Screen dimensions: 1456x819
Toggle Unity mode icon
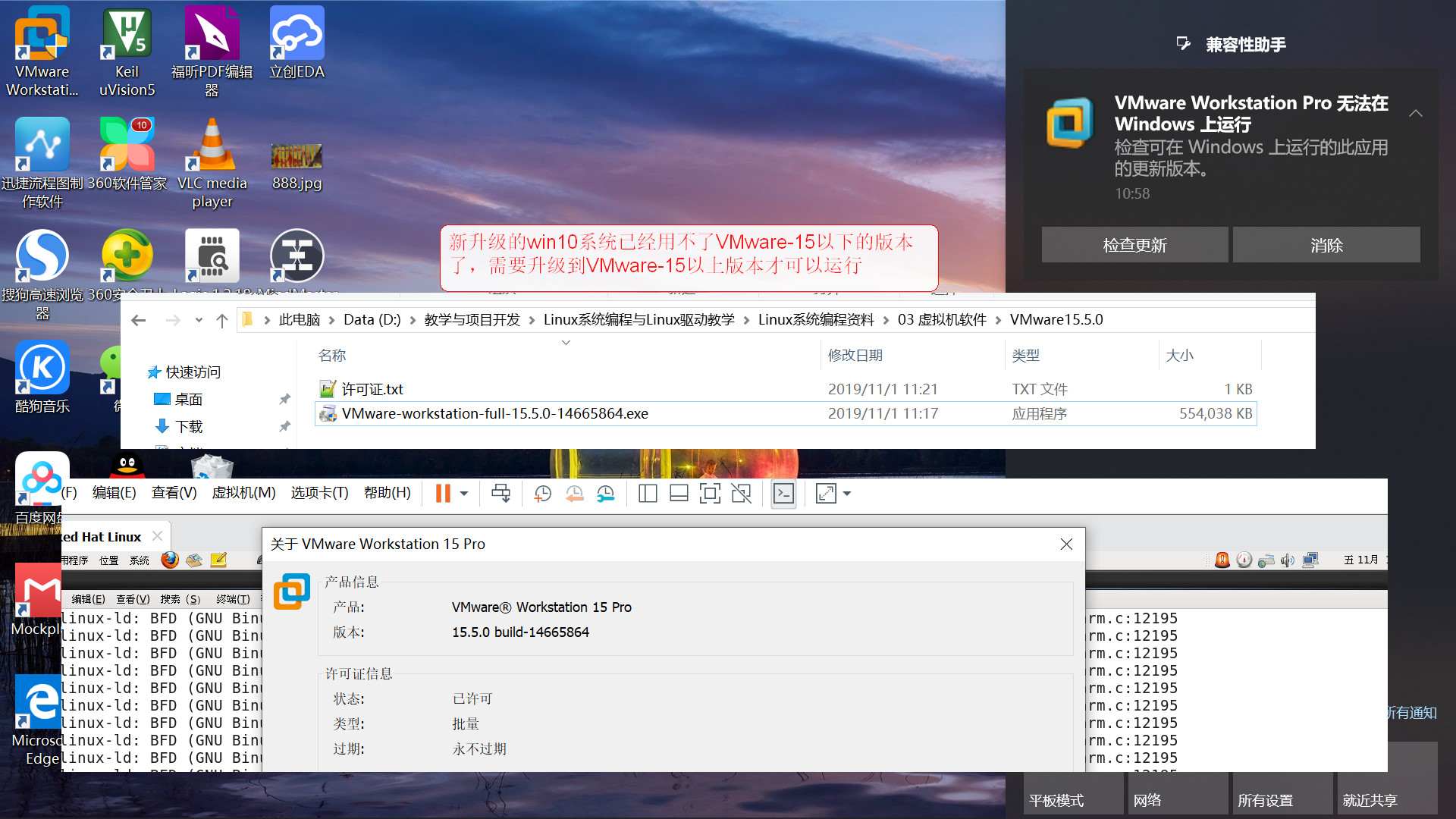pos(741,494)
